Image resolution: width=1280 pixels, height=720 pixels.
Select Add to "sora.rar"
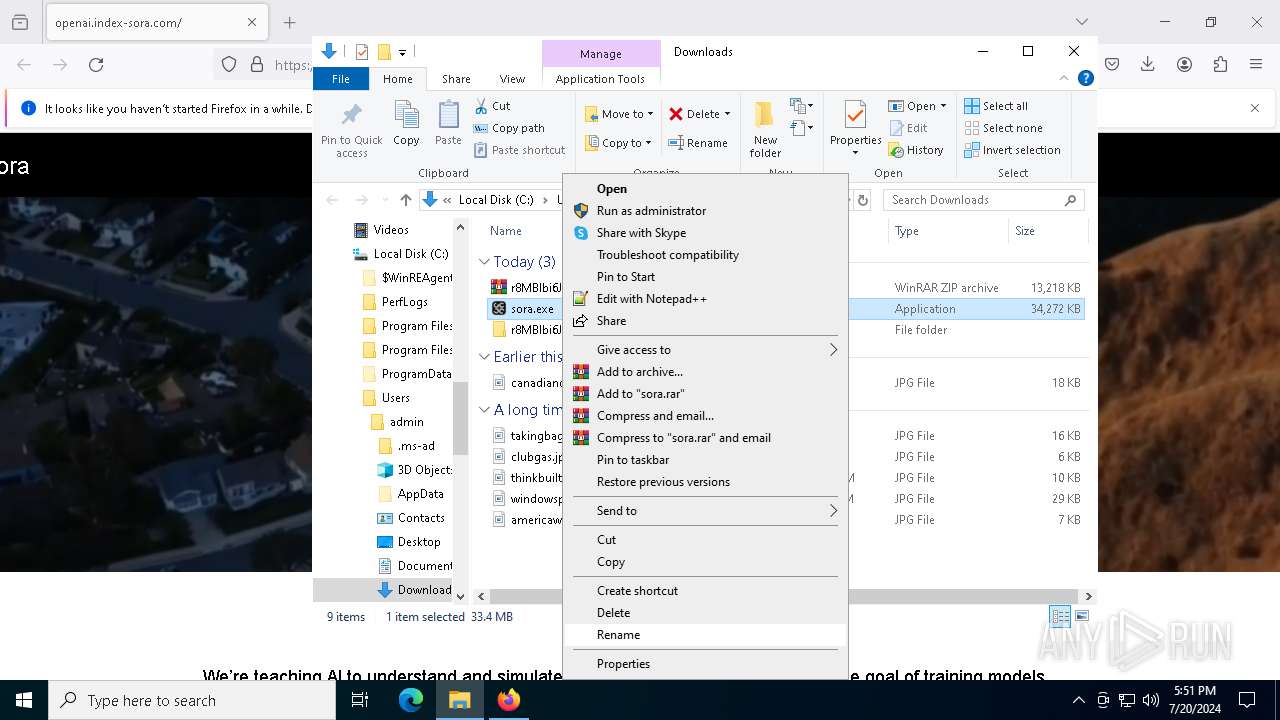point(706,394)
